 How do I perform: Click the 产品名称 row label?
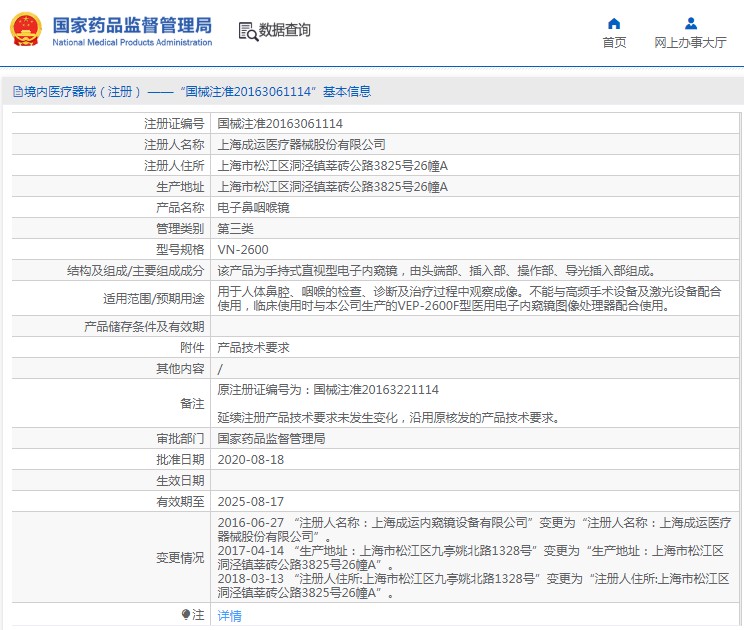[x=180, y=208]
